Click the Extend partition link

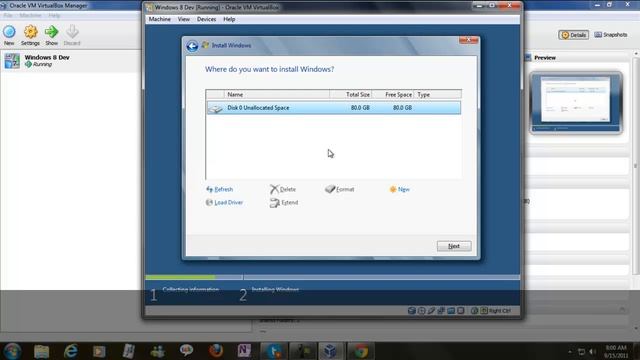[284, 202]
